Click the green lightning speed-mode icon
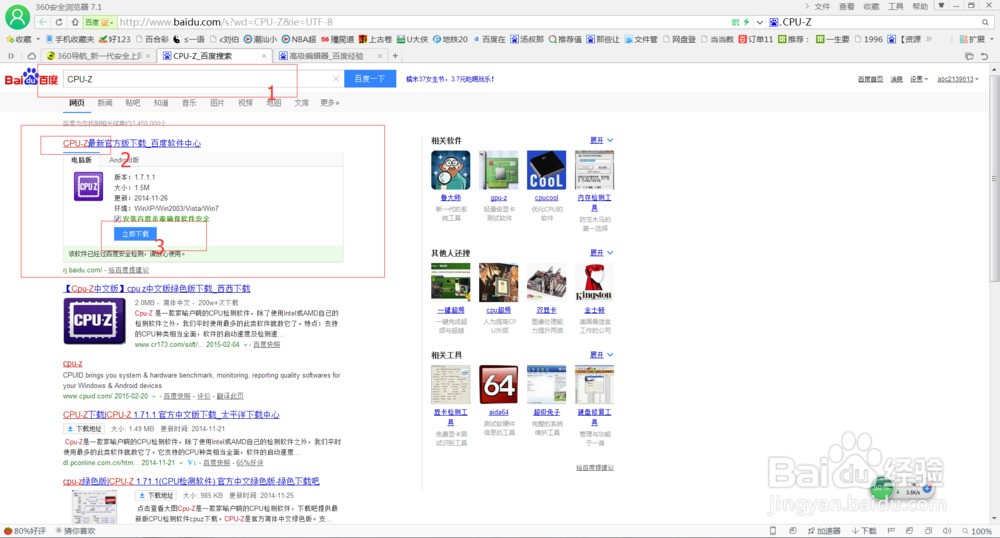 coord(746,22)
